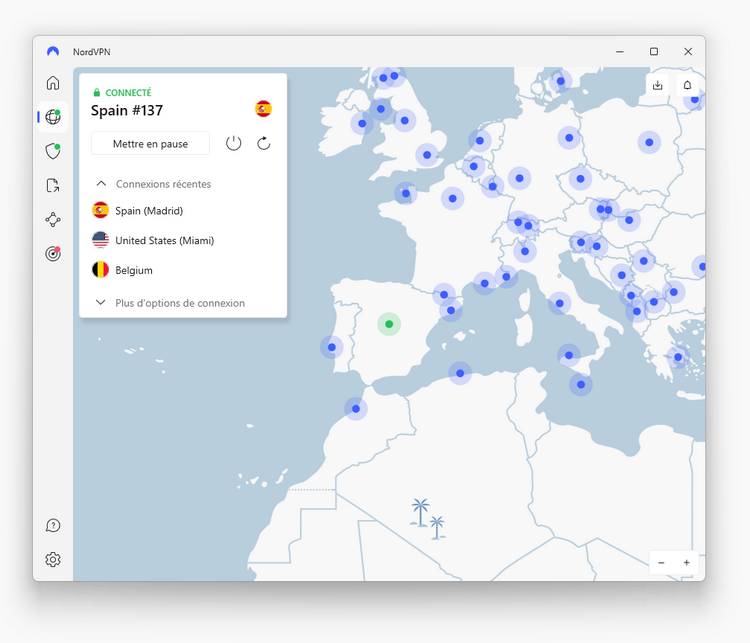Open the help chat bubble icon
750x643 pixels.
(x=53, y=525)
